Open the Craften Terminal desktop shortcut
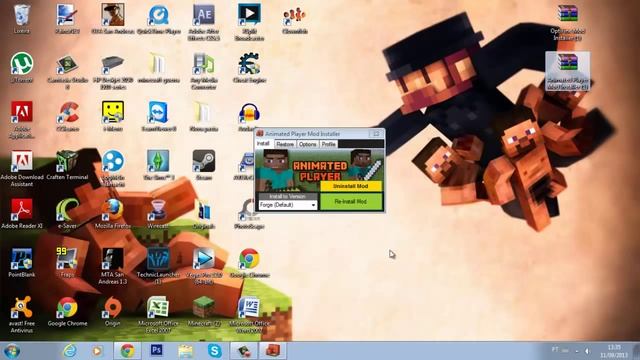The width and height of the screenshot is (640, 360). point(67,165)
